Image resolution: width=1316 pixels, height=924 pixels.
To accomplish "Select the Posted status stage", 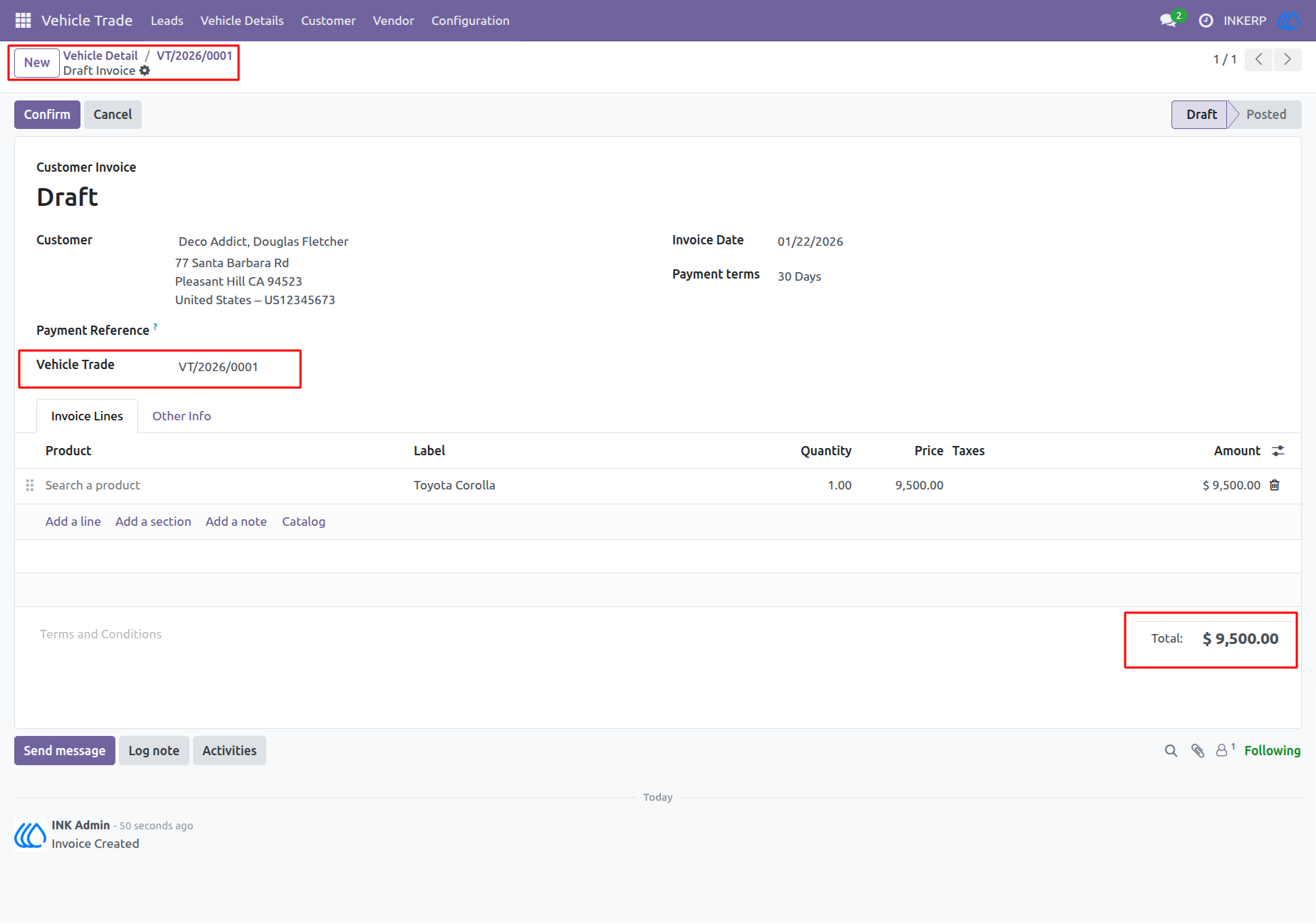I will coord(1265,115).
